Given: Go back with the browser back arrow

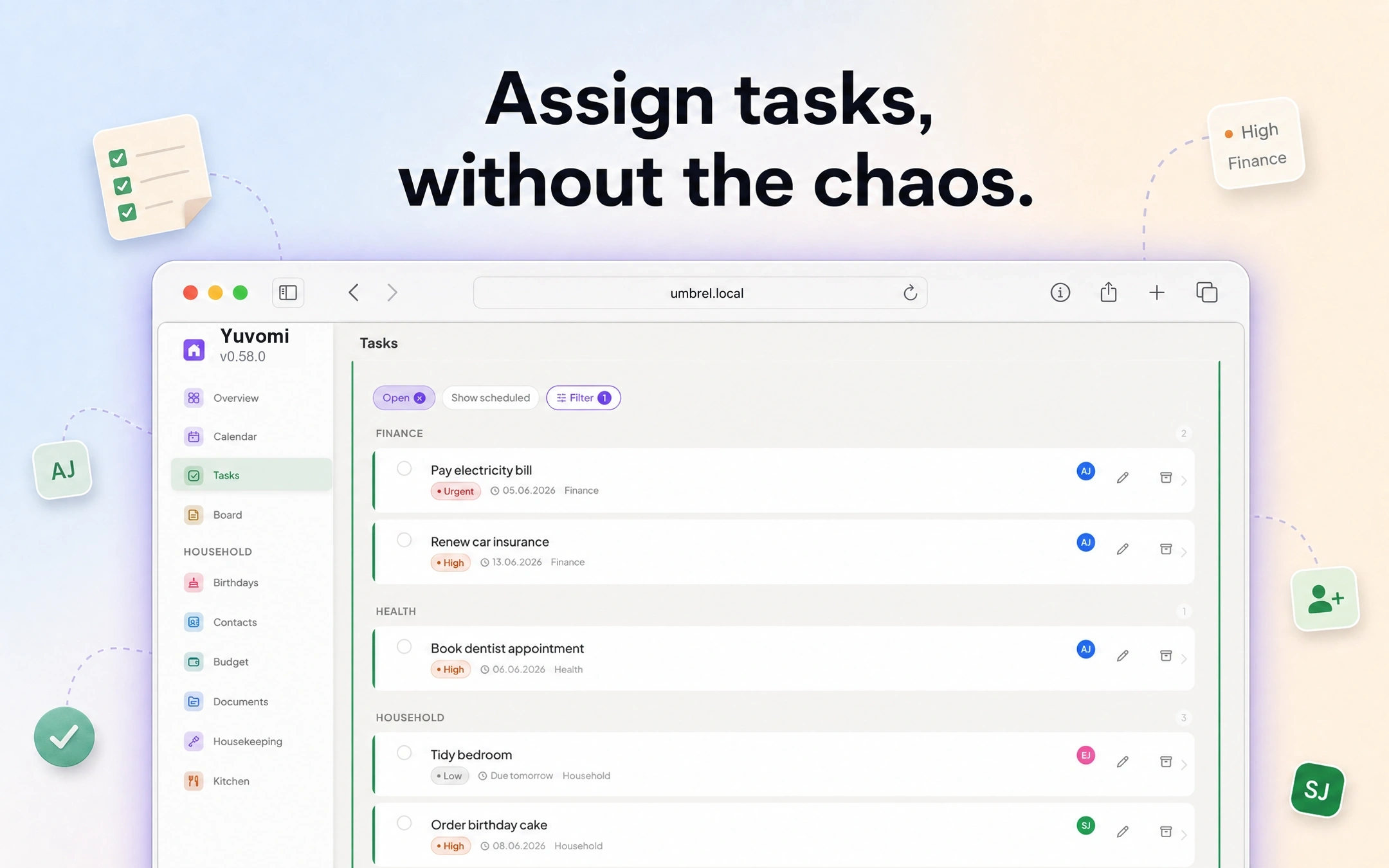Looking at the screenshot, I should point(354,293).
